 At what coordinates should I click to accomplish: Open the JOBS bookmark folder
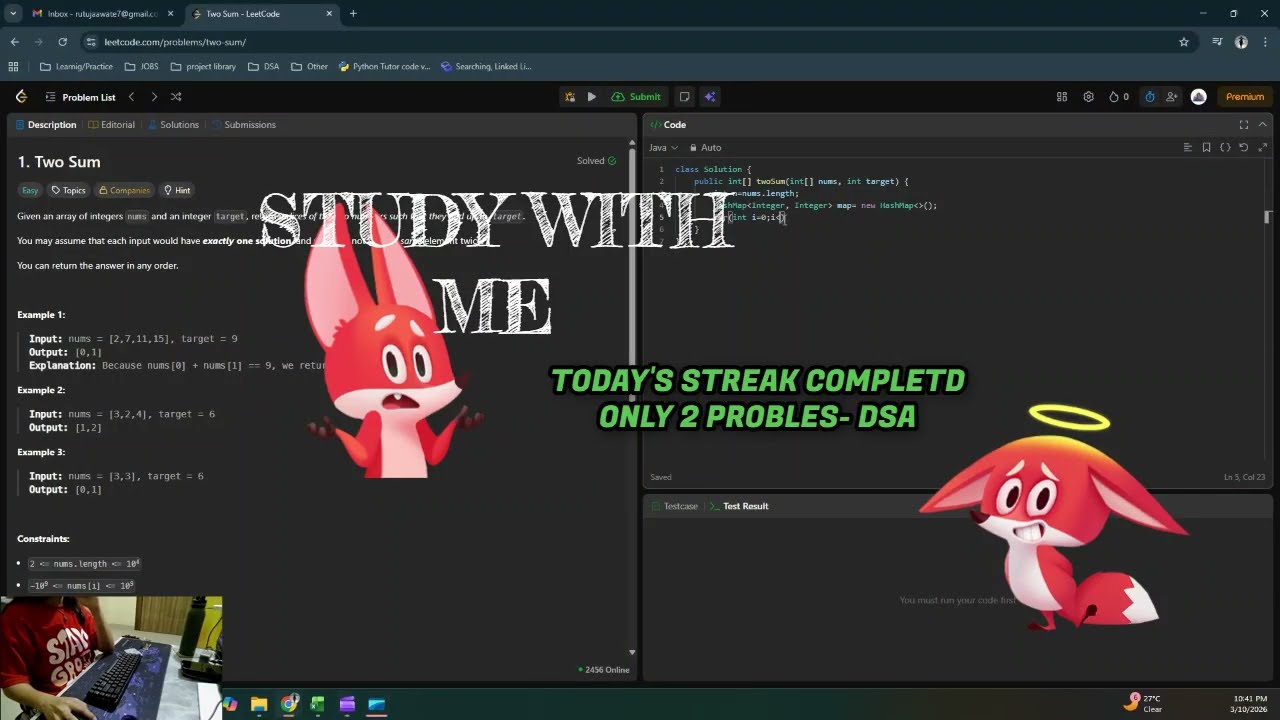[x=141, y=67]
